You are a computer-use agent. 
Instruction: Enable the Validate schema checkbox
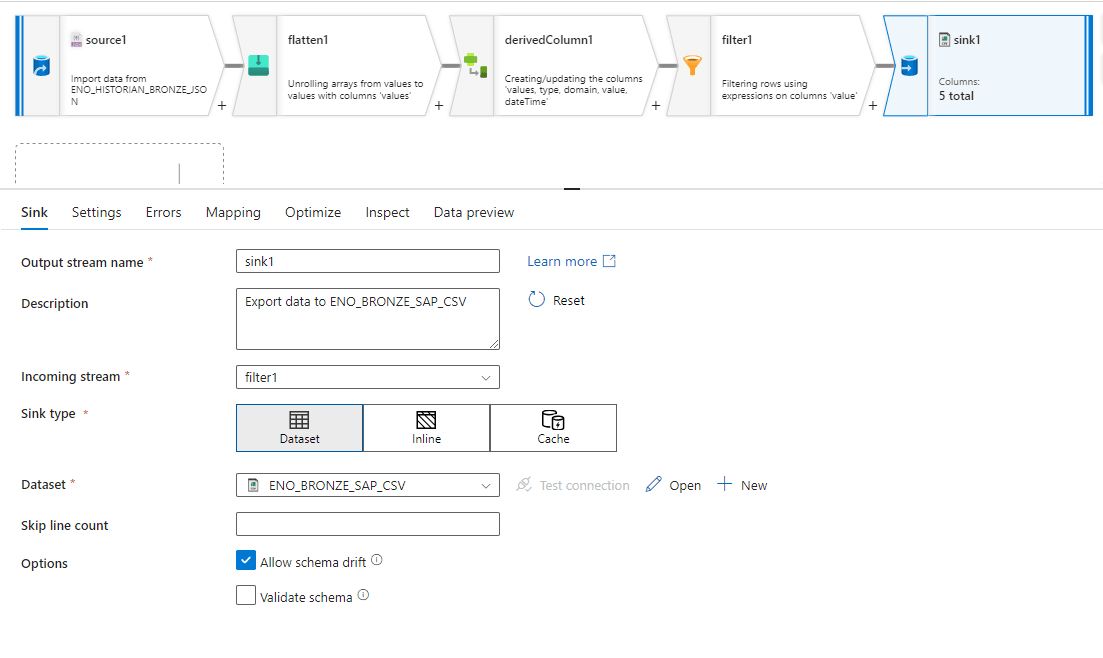[x=246, y=596]
